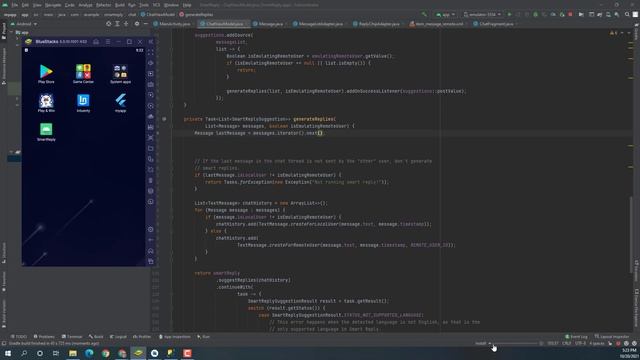Open the App Inspection tool window
This screenshot has height=360, width=640.
[x=175, y=337]
